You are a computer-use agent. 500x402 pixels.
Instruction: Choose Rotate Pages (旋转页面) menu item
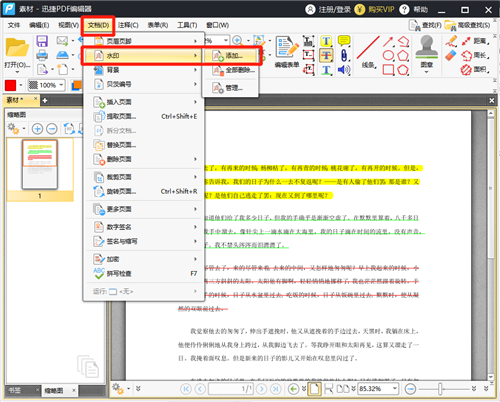[x=144, y=191]
